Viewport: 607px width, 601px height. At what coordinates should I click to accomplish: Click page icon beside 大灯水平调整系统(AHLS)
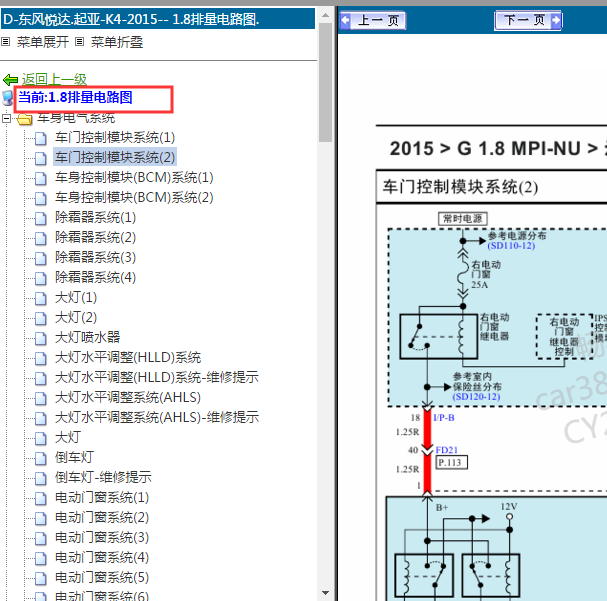[x=41, y=398]
